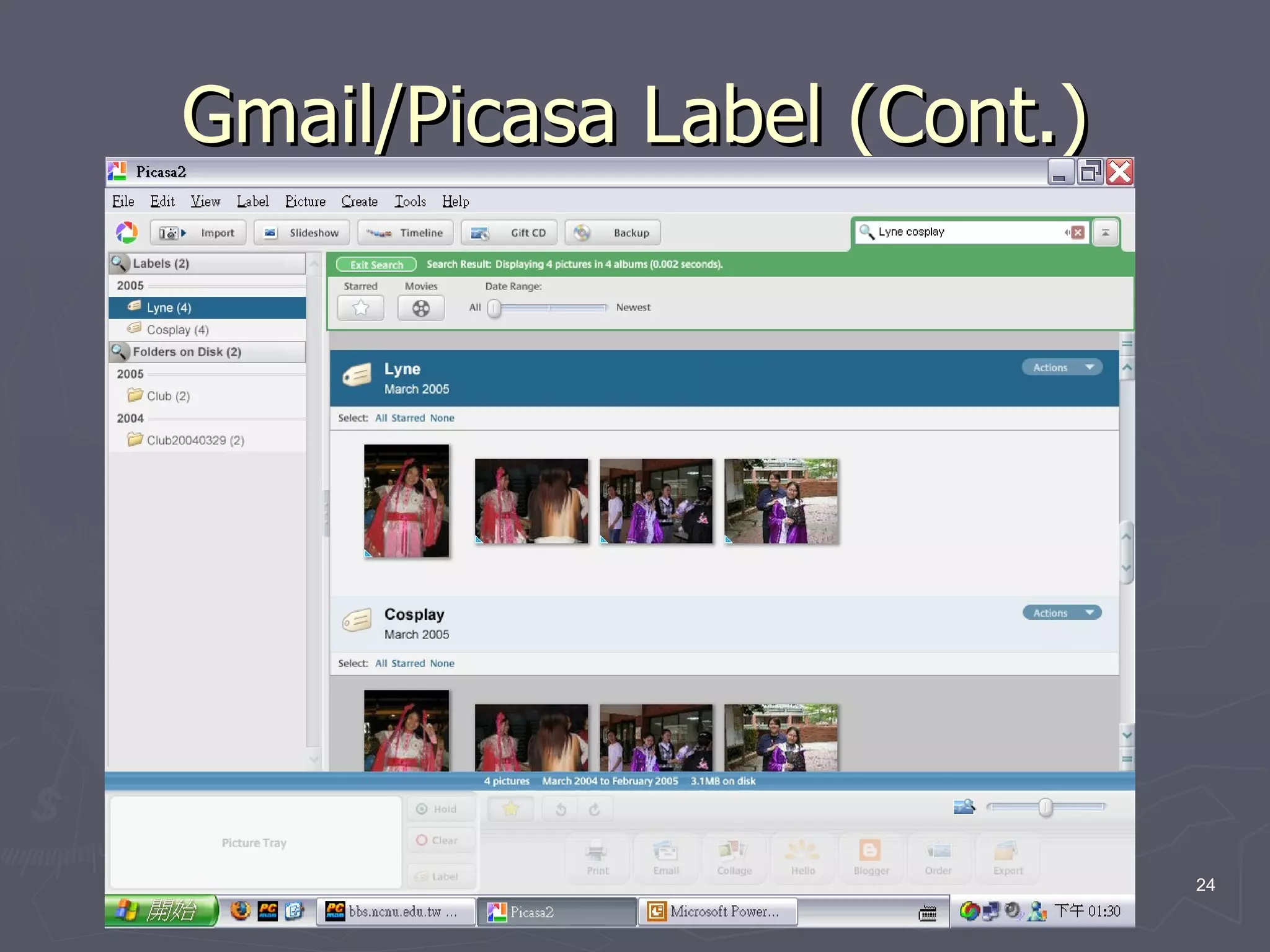The width and height of the screenshot is (1270, 952).
Task: Select the Cosplay (4) label in sidebar
Action: (207, 330)
